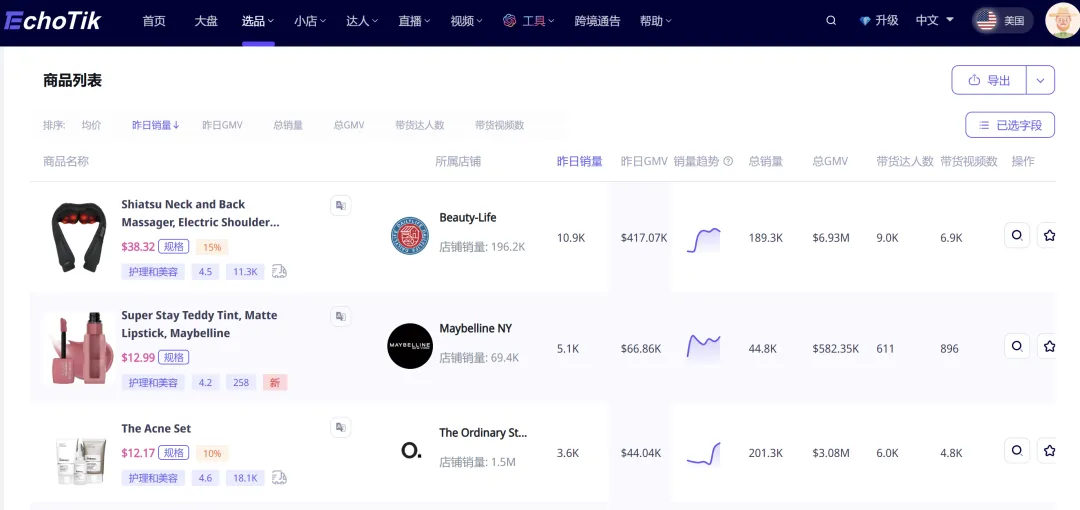The width and height of the screenshot is (1080, 510).
Task: Favorite The Acne Set with star
Action: [1048, 450]
